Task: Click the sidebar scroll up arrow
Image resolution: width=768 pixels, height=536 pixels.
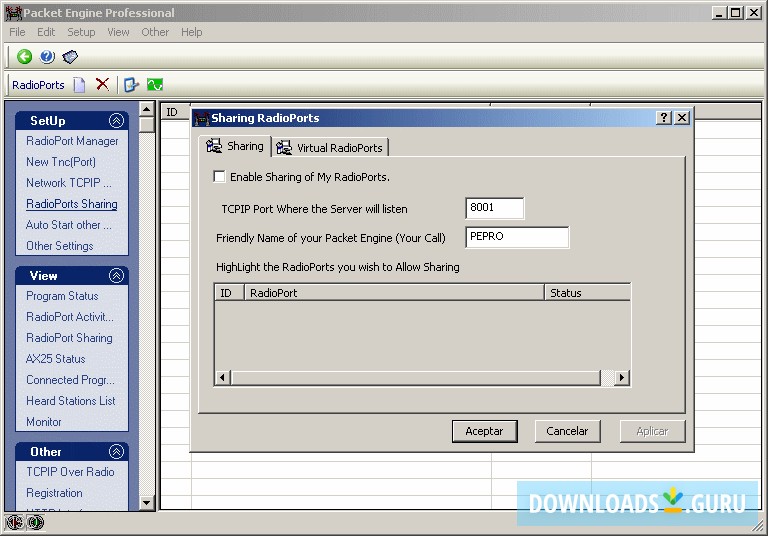Action: (146, 109)
